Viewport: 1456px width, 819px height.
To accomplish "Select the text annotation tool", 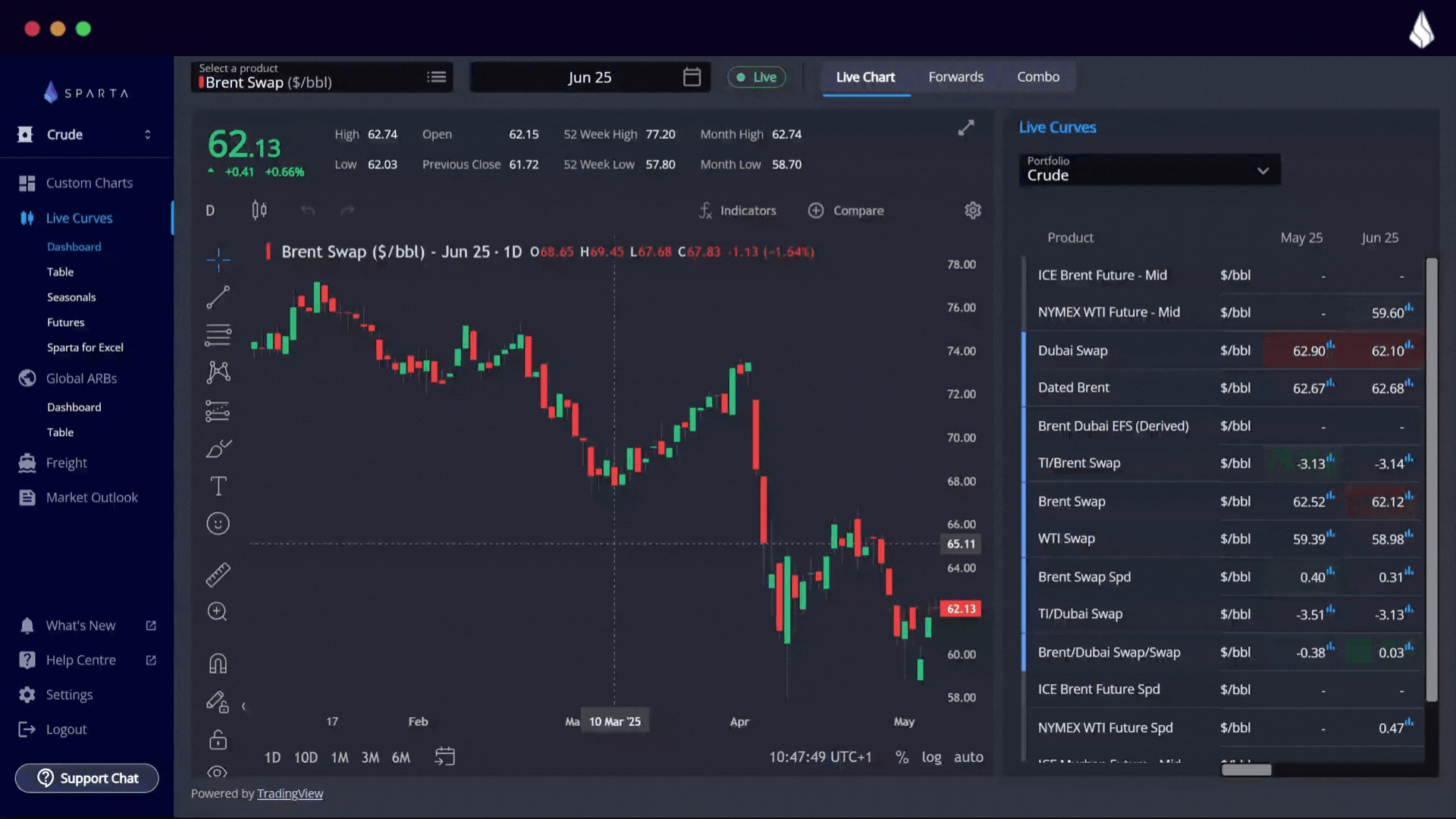I will 218,486.
